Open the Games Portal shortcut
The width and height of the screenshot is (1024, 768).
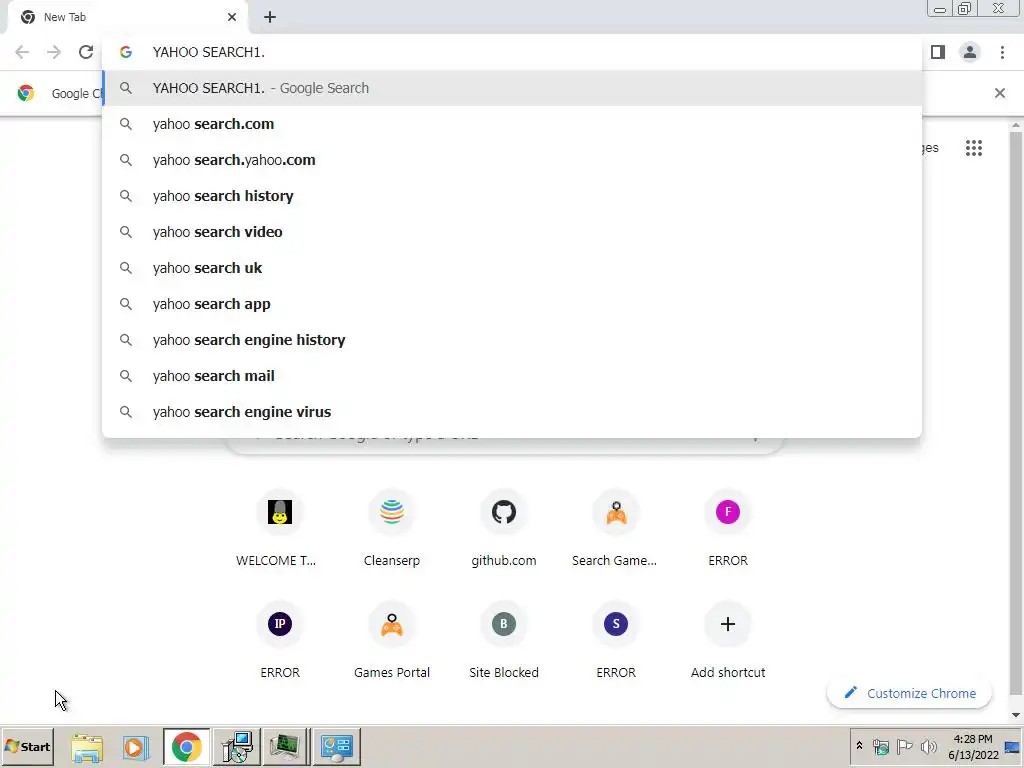coord(392,641)
